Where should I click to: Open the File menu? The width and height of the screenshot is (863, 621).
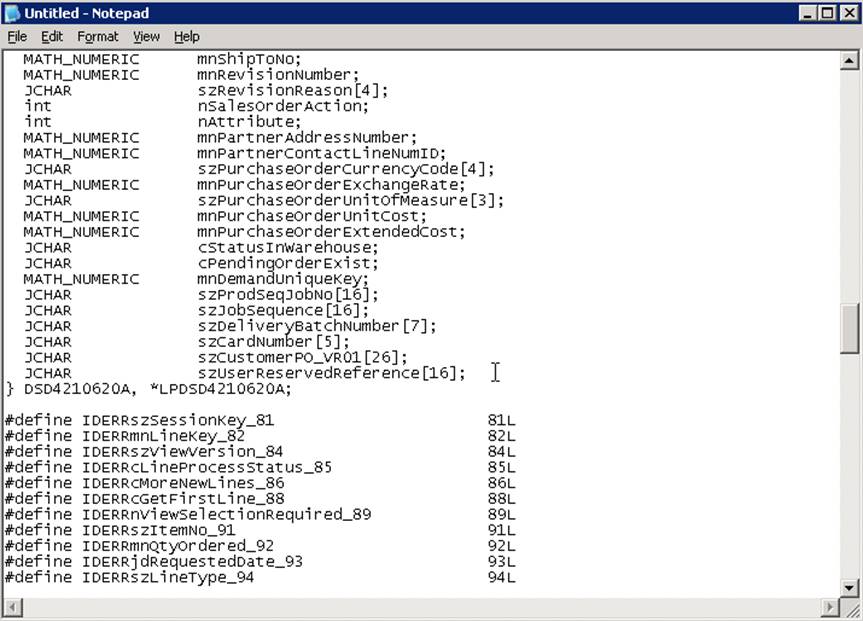pos(17,37)
